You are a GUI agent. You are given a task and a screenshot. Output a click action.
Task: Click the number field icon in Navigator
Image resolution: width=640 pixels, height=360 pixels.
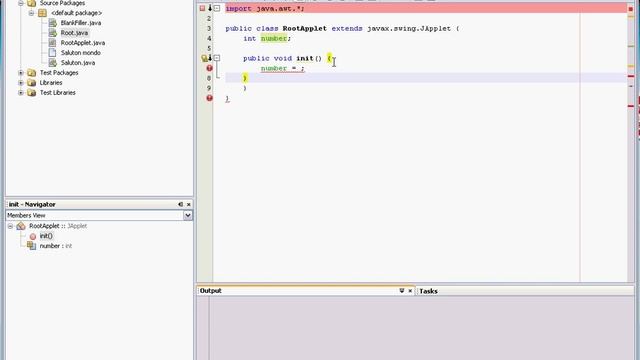coord(31,246)
